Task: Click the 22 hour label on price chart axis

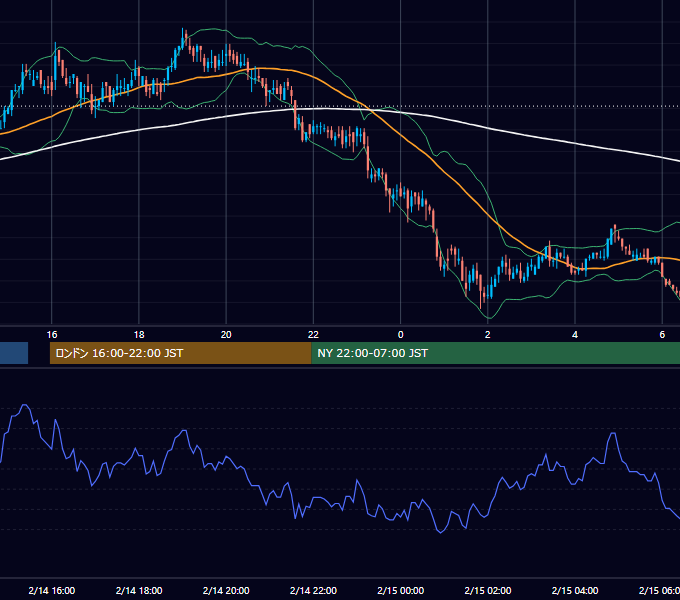Action: 313,335
